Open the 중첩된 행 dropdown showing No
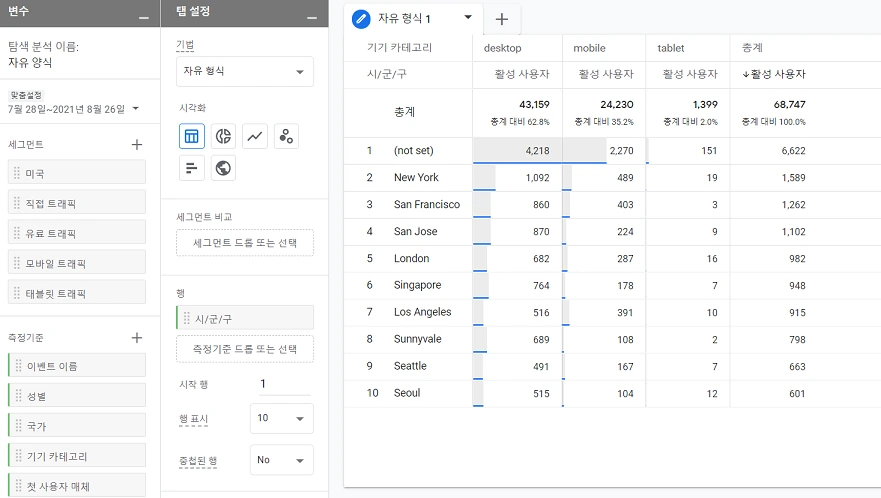The width and height of the screenshot is (881, 498). (x=281, y=460)
